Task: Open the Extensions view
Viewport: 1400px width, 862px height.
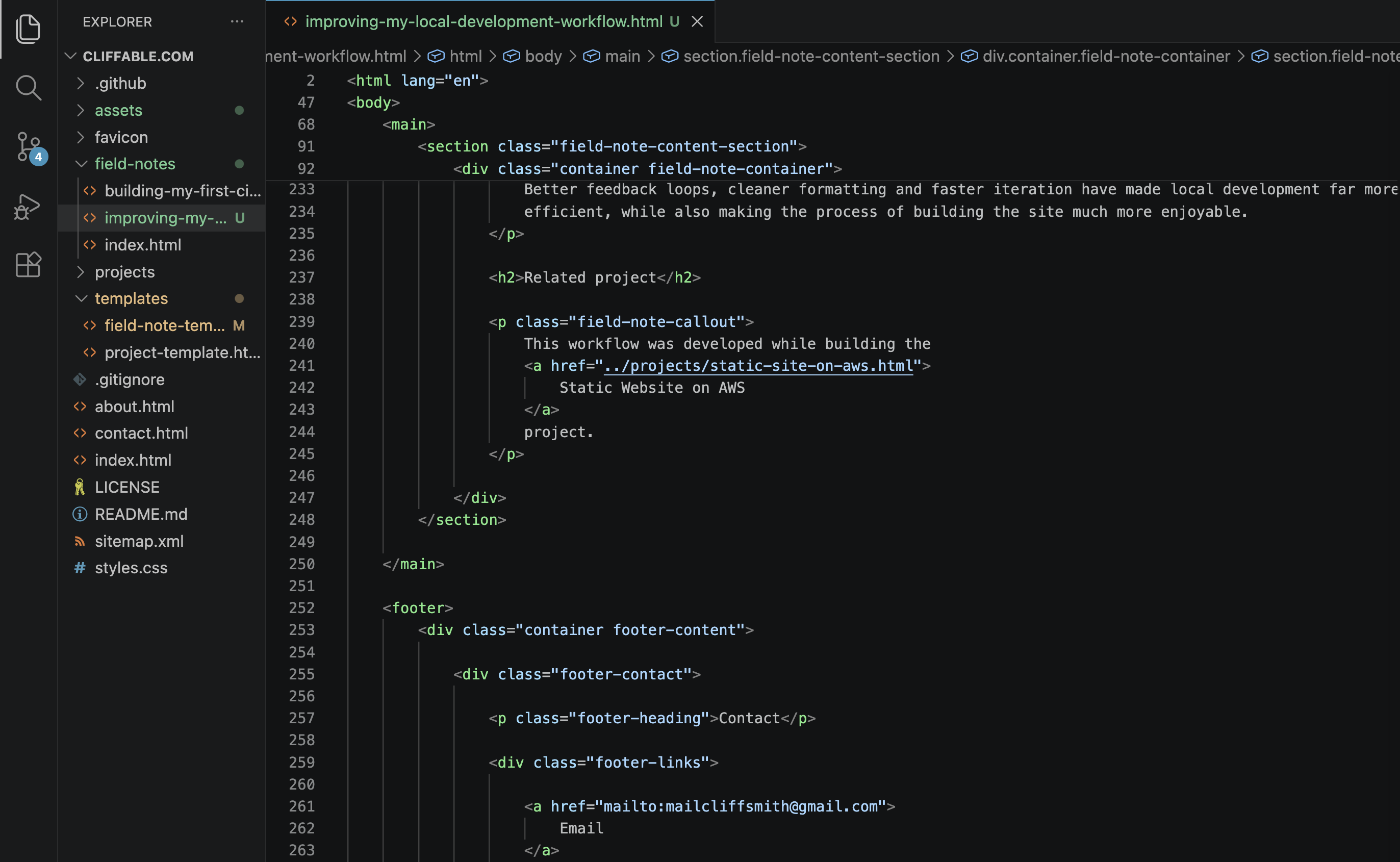Action: point(28,265)
